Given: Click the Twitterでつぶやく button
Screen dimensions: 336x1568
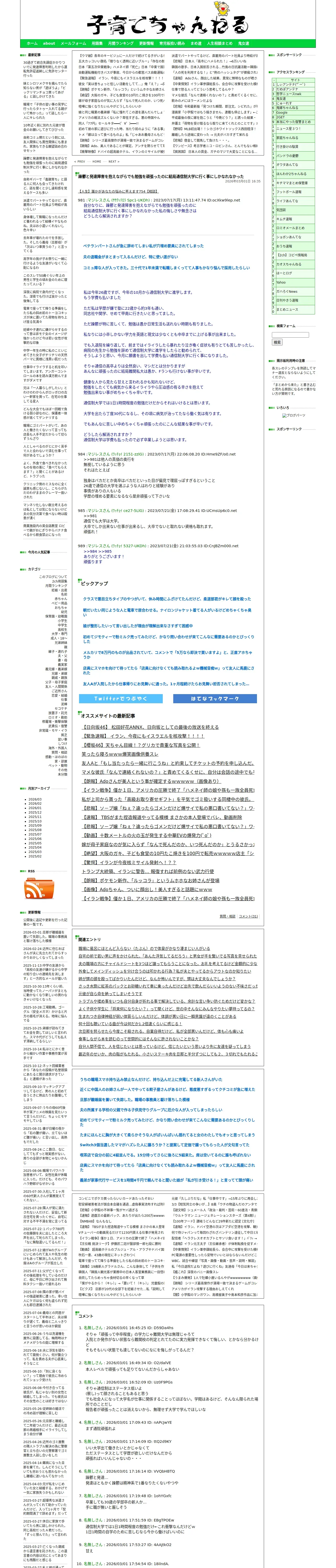Looking at the screenshot, I should click(x=121, y=698).
